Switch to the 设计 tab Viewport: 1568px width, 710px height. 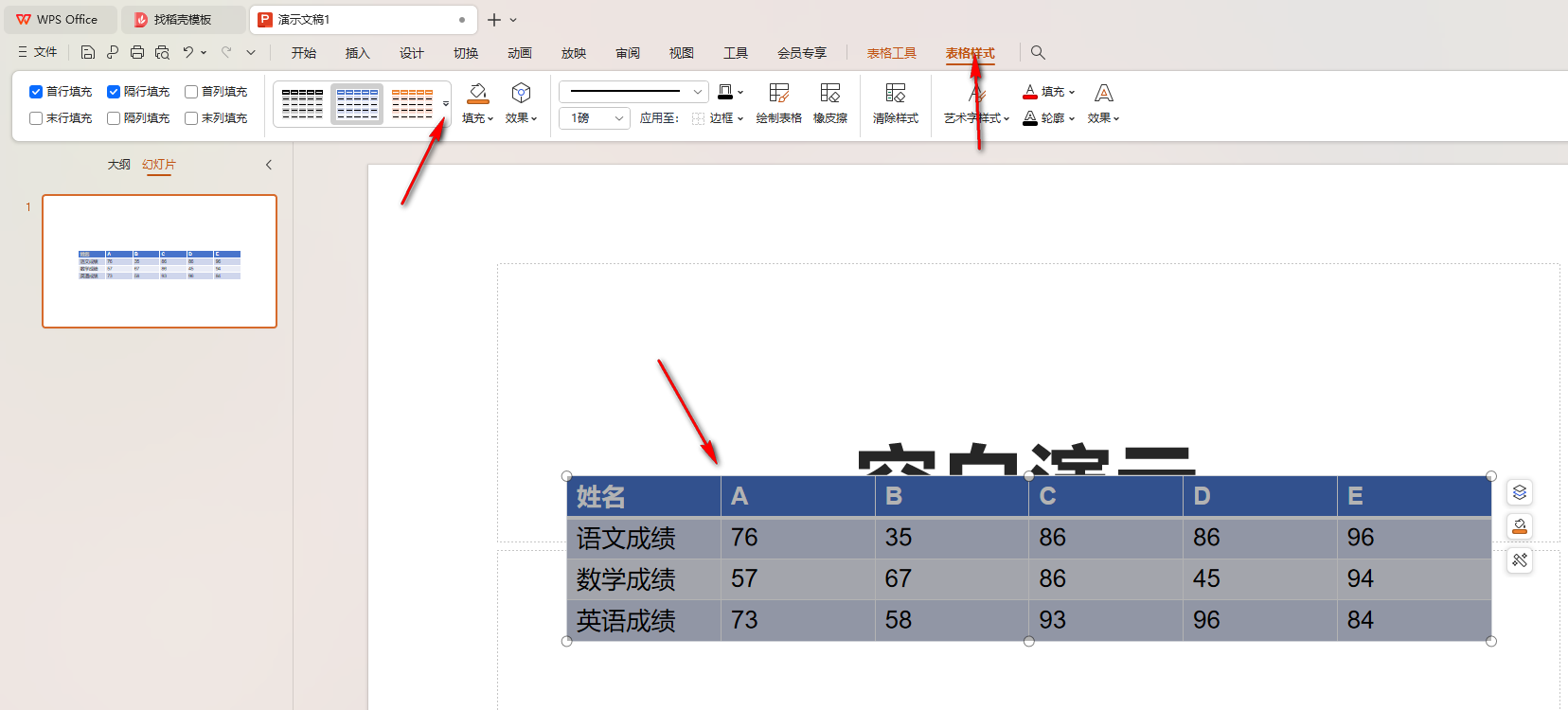412,53
